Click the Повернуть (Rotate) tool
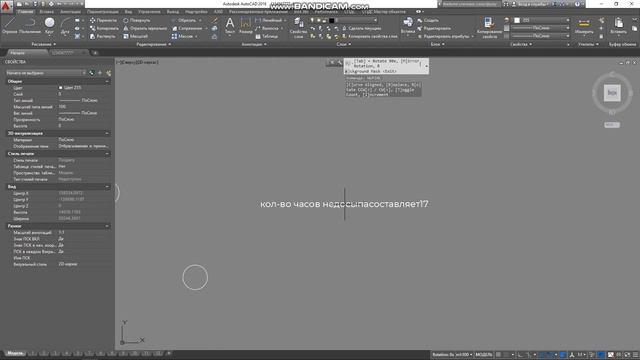 coord(137,20)
